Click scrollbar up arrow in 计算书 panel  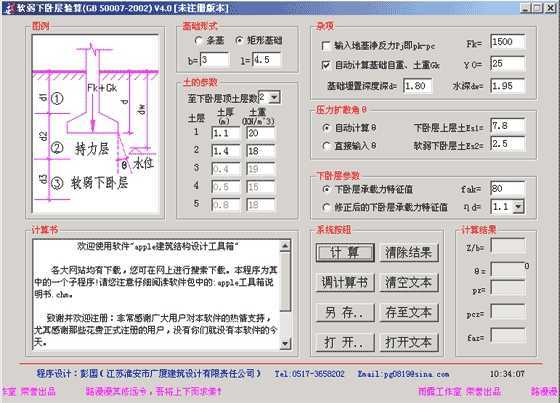(285, 245)
